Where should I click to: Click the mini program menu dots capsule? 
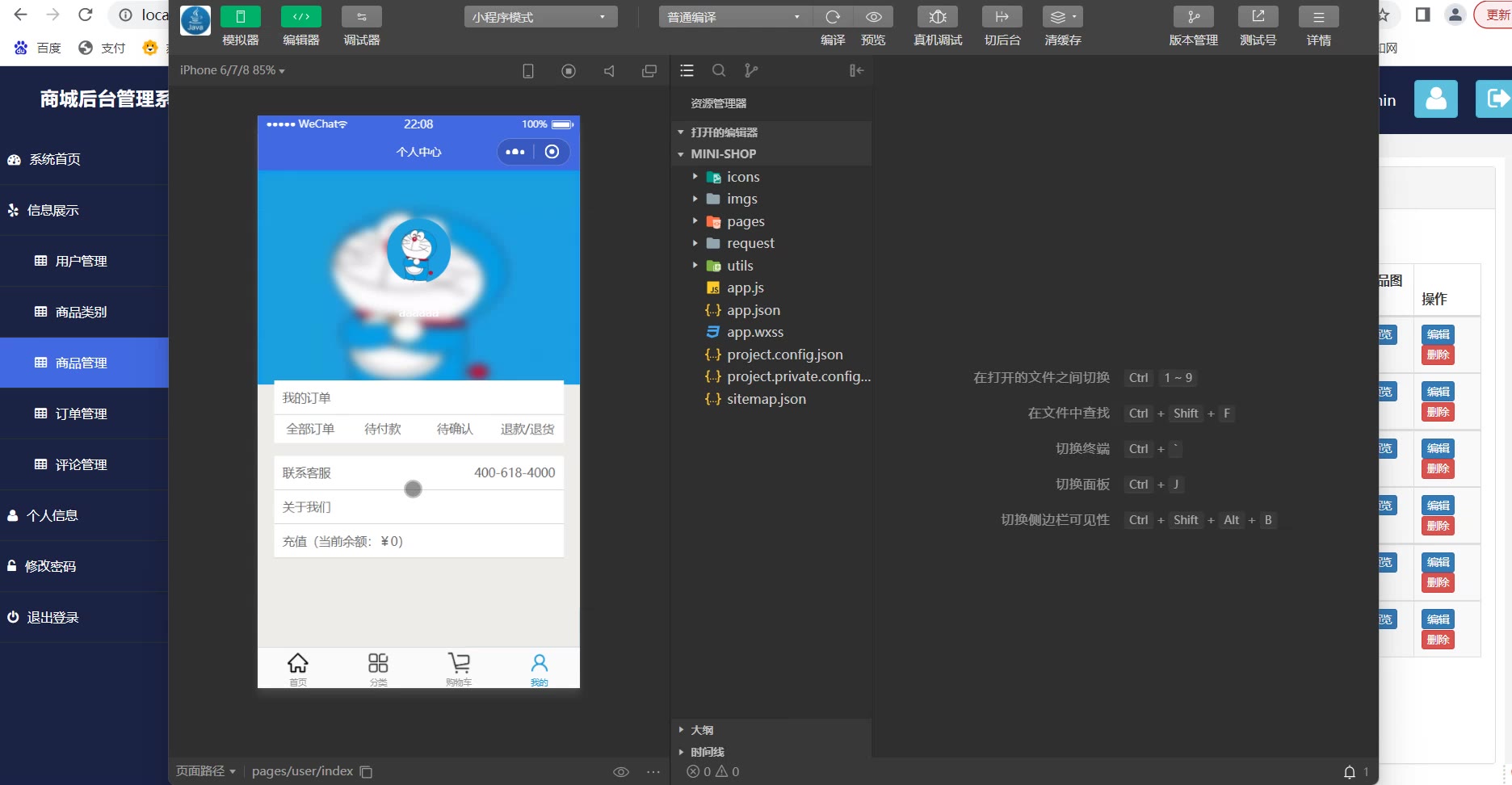tap(515, 152)
